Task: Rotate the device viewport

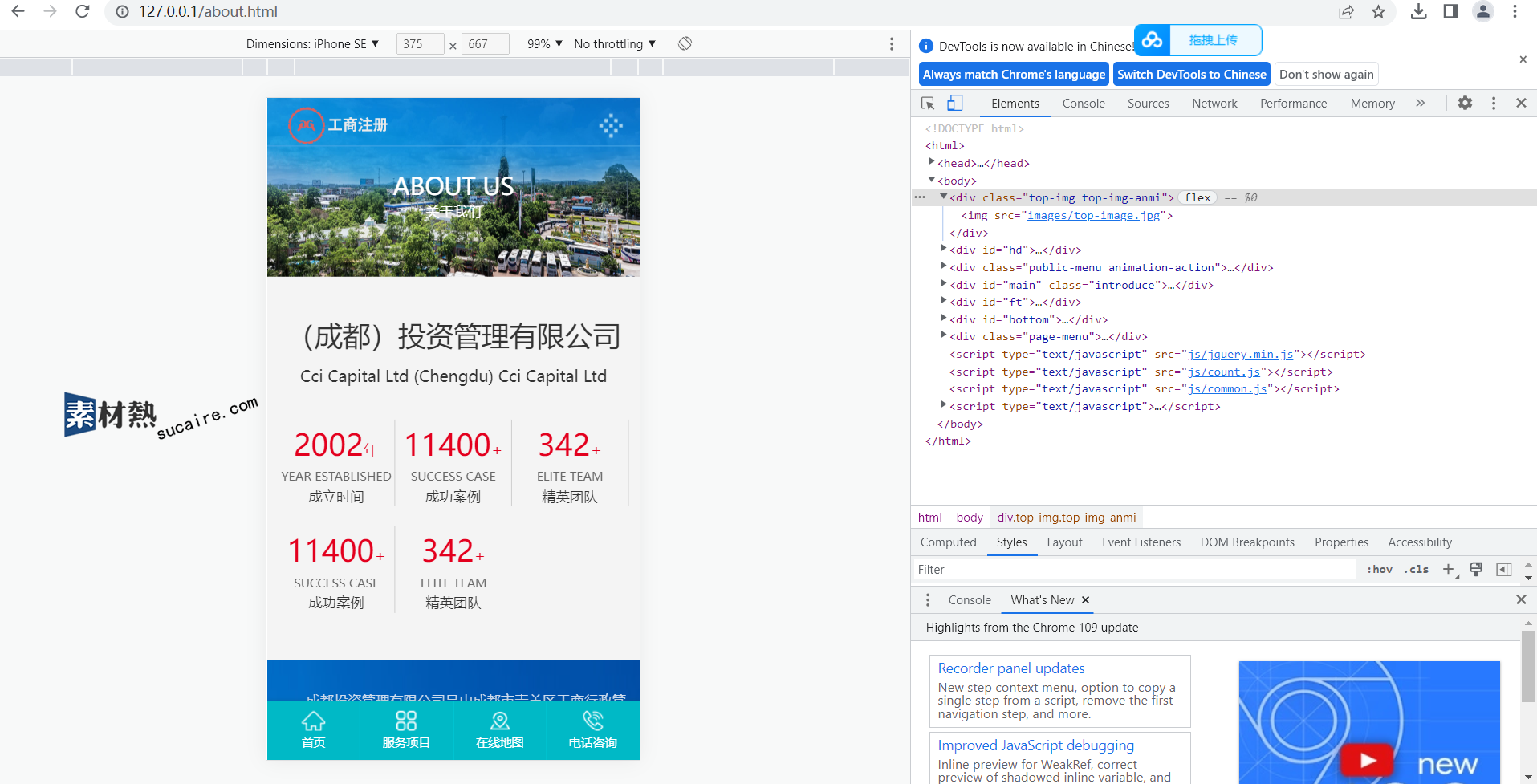Action: pyautogui.click(x=685, y=43)
